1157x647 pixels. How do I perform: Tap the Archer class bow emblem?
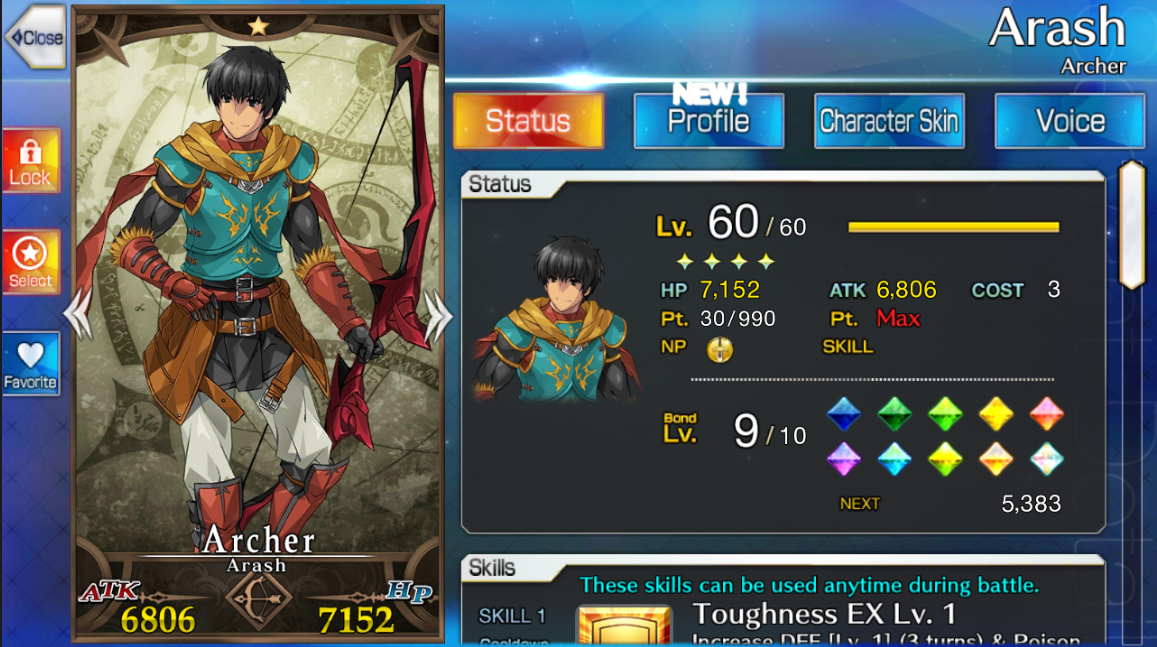[x=258, y=598]
